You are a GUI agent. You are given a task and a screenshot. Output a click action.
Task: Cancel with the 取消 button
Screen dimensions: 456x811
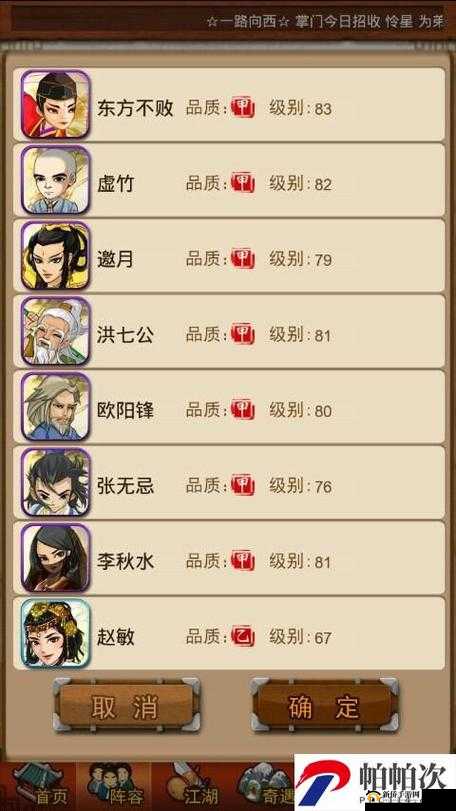[126, 705]
